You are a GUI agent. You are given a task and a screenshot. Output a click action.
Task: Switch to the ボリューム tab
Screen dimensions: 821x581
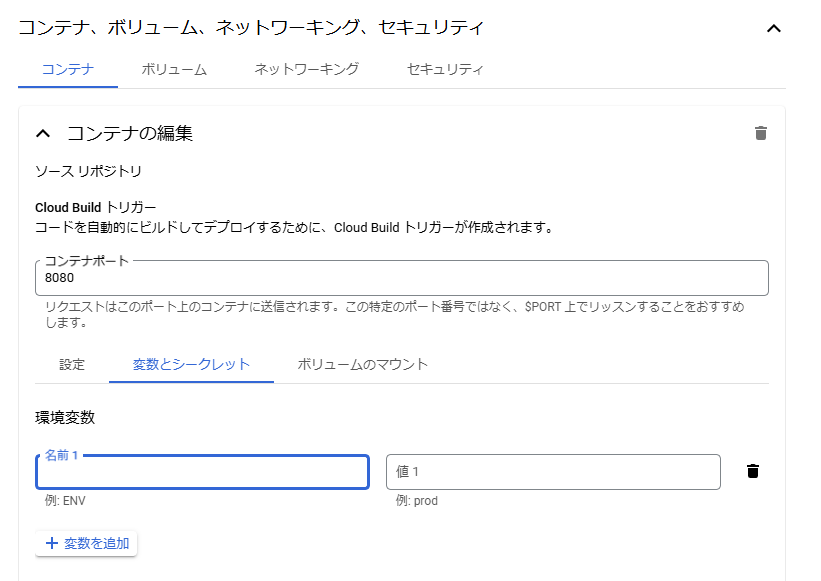tap(173, 69)
